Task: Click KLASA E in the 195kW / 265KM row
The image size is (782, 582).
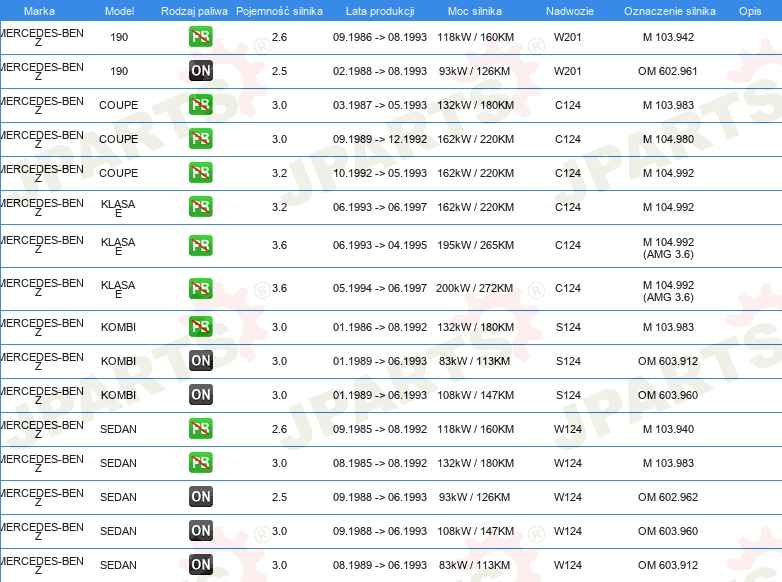Action: tap(118, 246)
